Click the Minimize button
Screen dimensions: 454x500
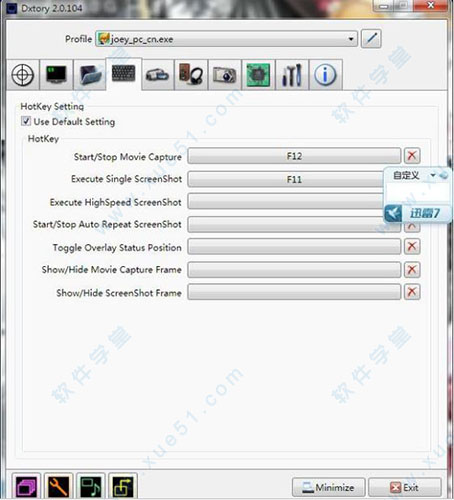pos(328,488)
